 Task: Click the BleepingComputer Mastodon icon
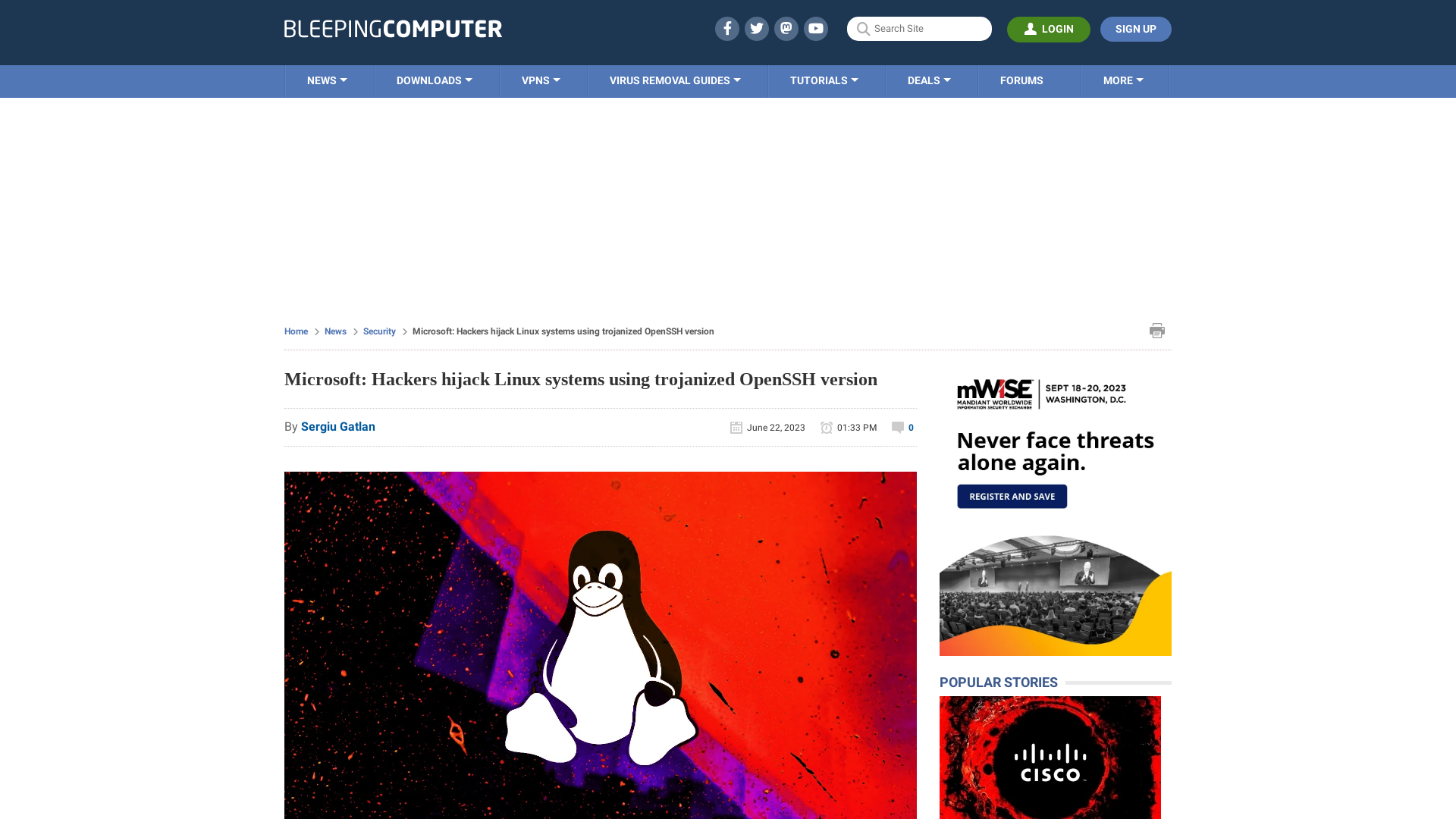click(786, 28)
